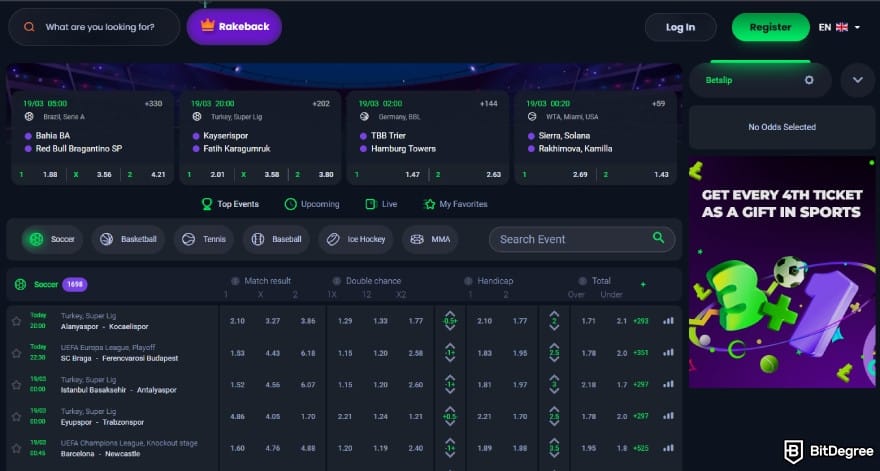Open statistics icon for Eyupspor - Trabzonspor
The width and height of the screenshot is (880, 471).
668,416
